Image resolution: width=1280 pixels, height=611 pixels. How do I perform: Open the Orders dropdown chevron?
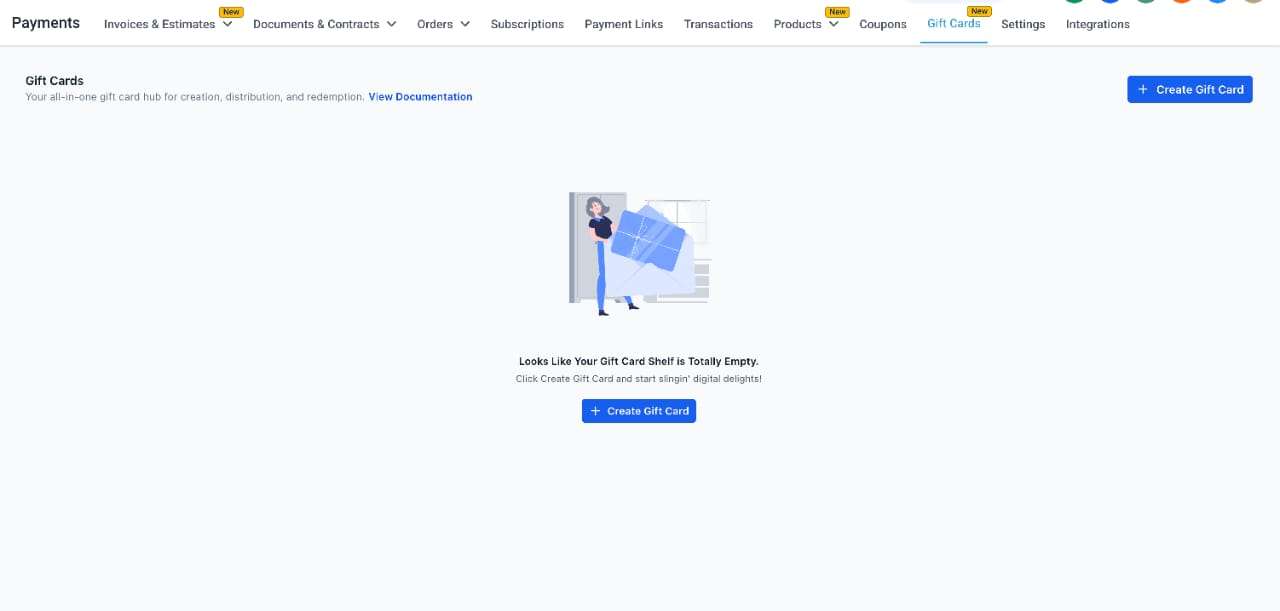[x=465, y=24]
